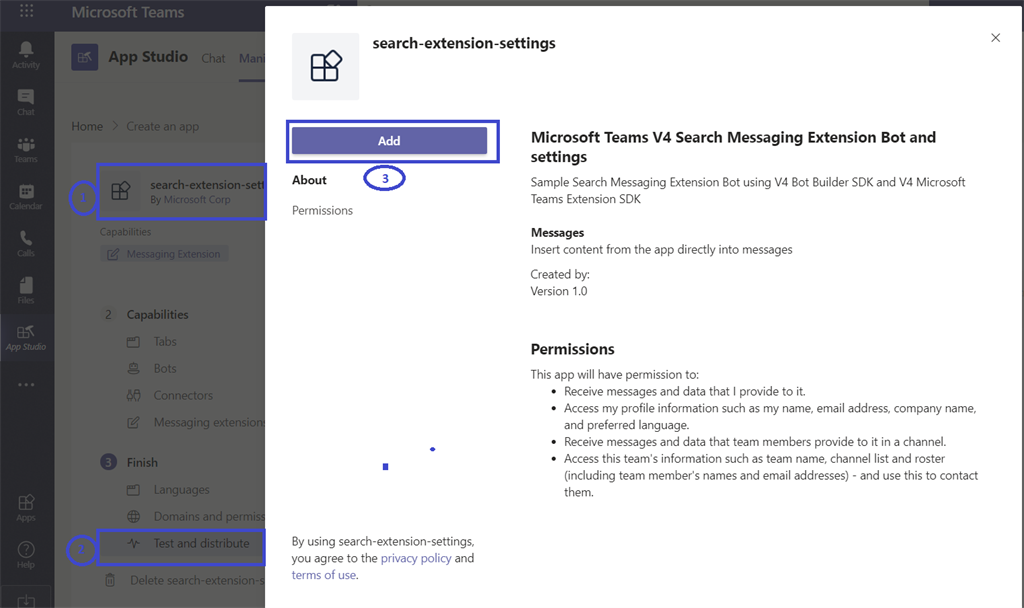Open the Apps icon near the bottom

(25, 505)
